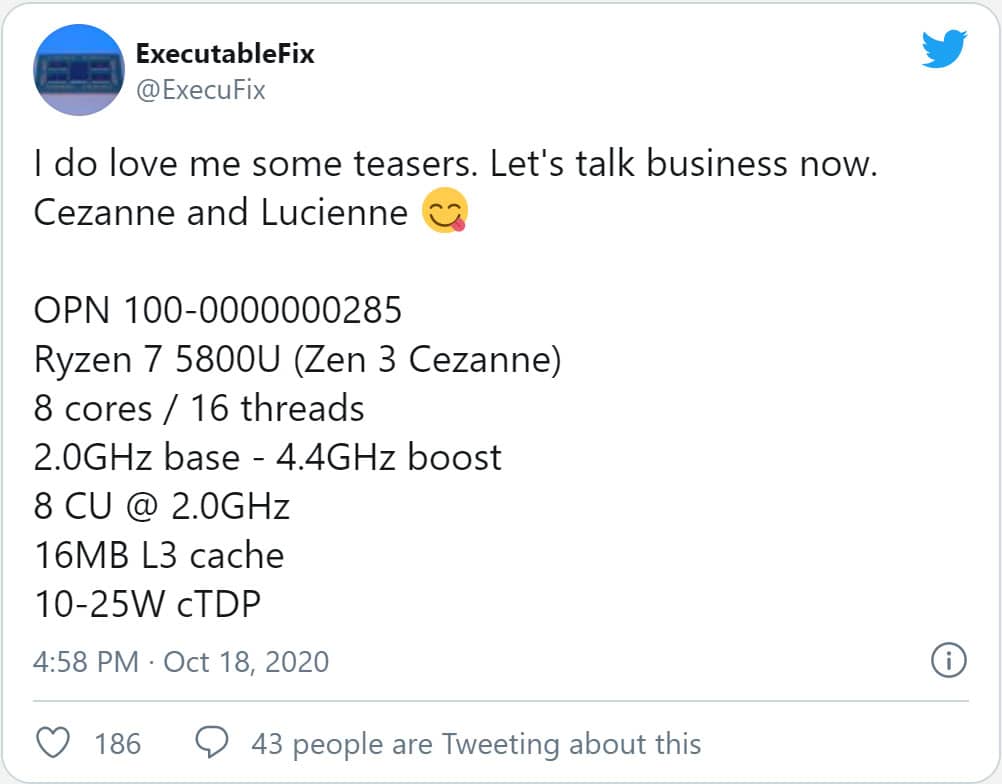Screen dimensions: 1002x784
Task: Click the "2.0GHz base - 4.4GHz boost" line
Action: coord(267,457)
